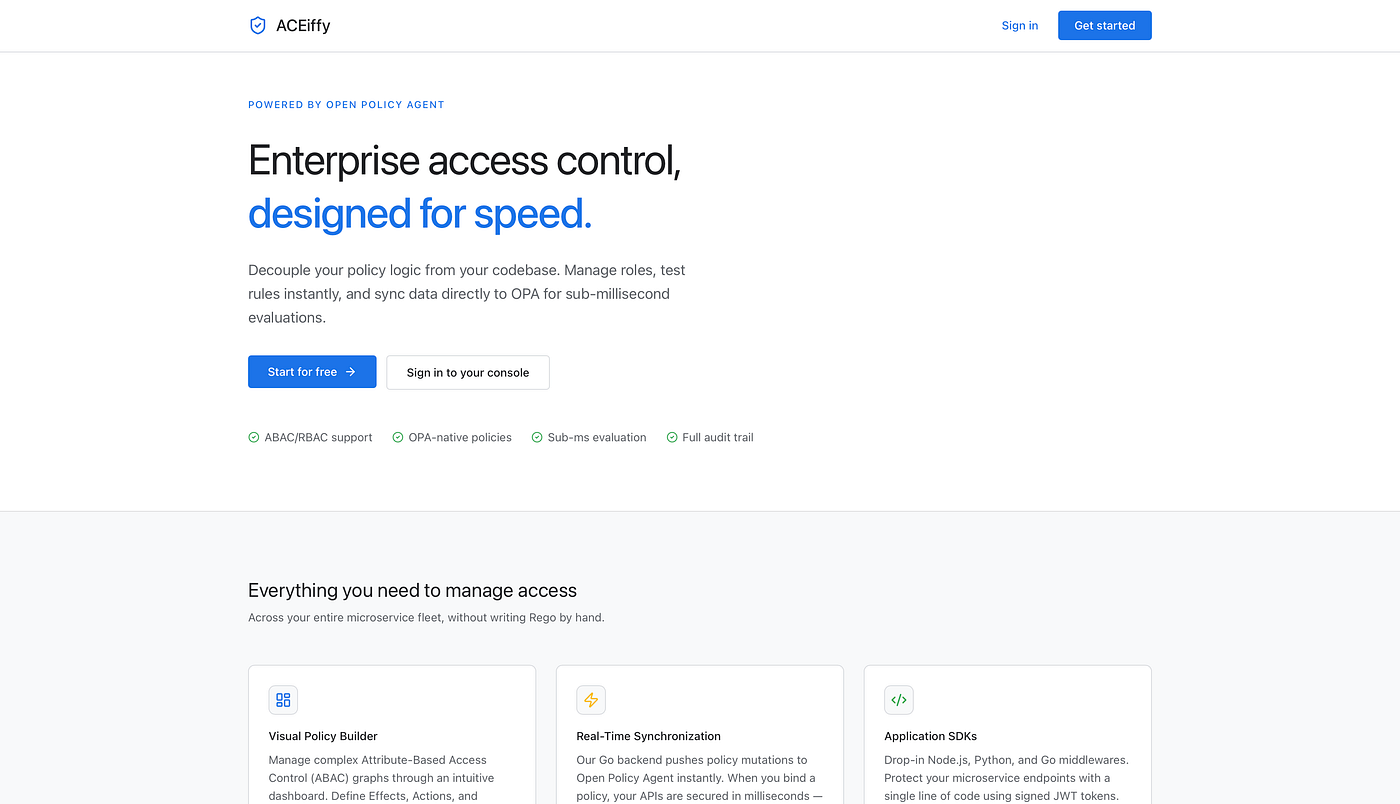
Task: Click the ACEiffy shield logo icon
Action: tap(258, 26)
